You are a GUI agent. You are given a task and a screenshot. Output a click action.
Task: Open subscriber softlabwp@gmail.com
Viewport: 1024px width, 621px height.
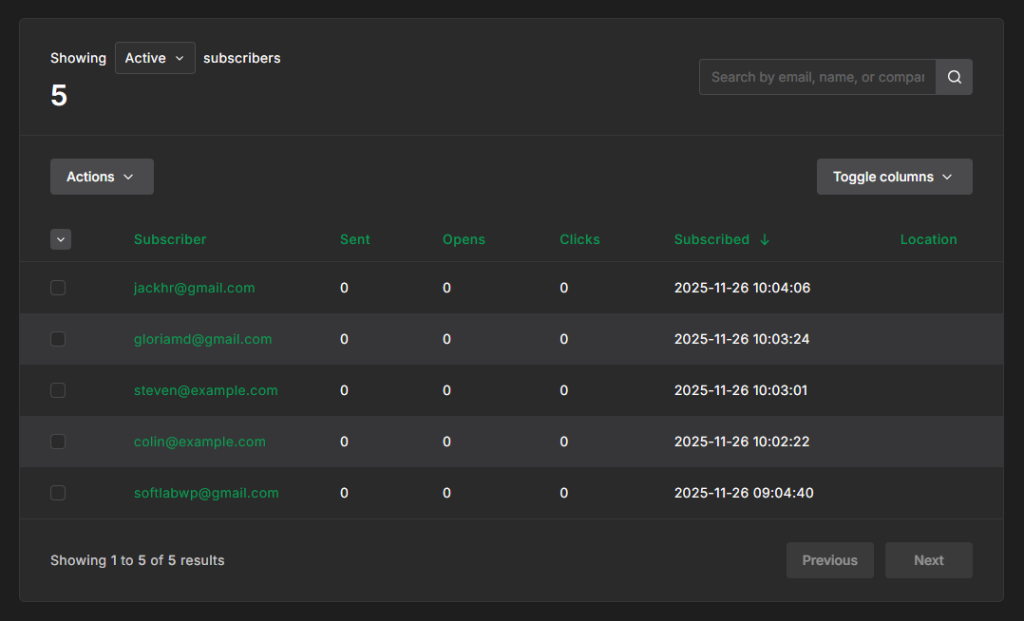[206, 493]
